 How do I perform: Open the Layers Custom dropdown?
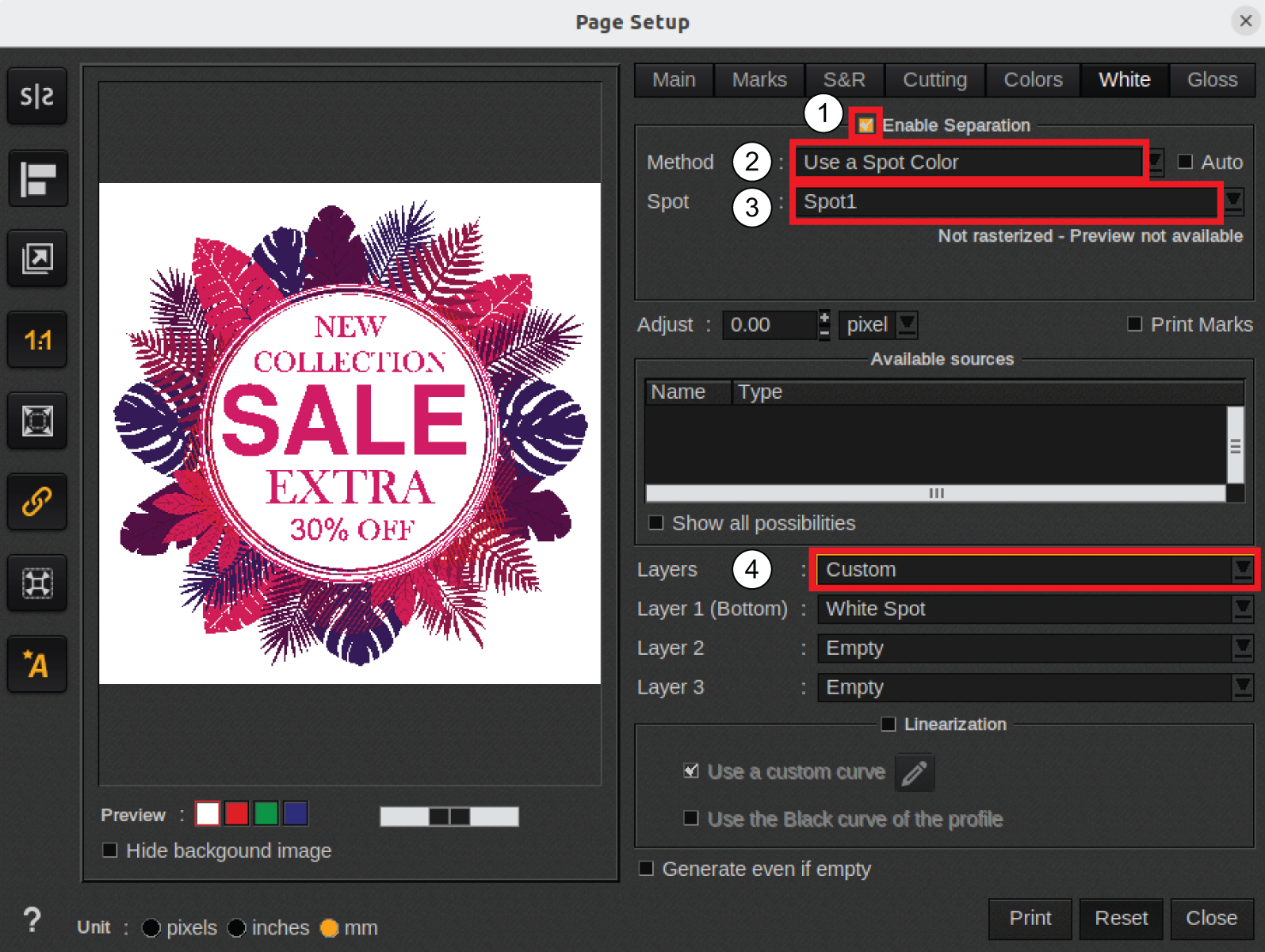(1242, 569)
